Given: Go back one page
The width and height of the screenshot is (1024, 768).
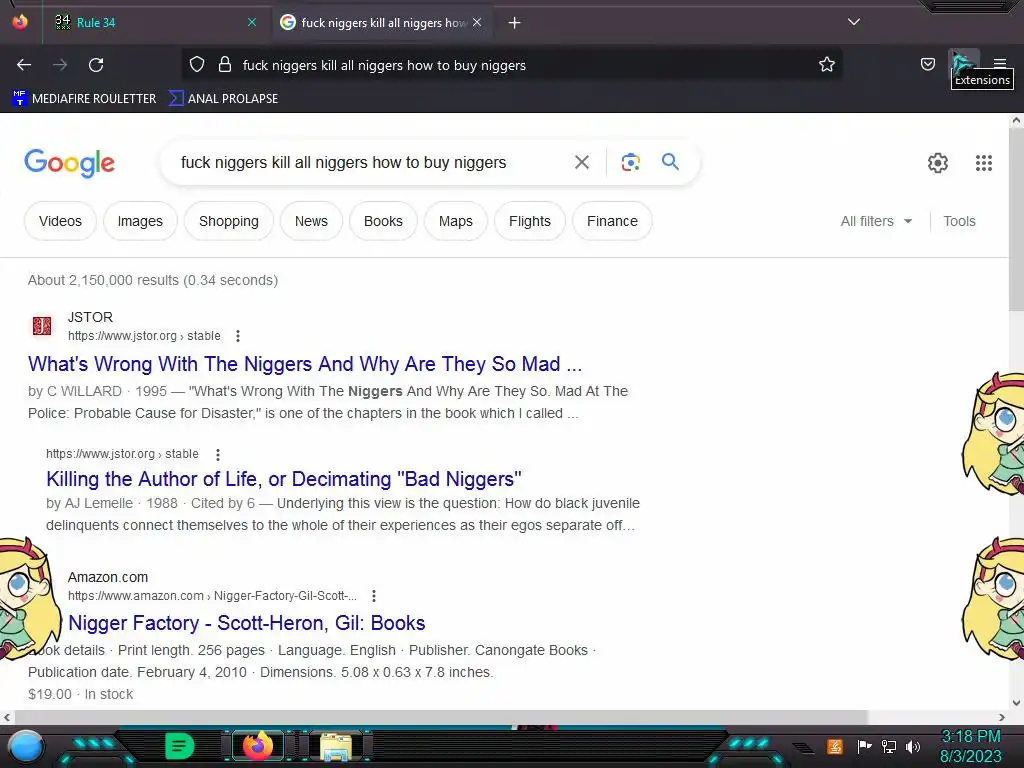Looking at the screenshot, I should [x=24, y=65].
